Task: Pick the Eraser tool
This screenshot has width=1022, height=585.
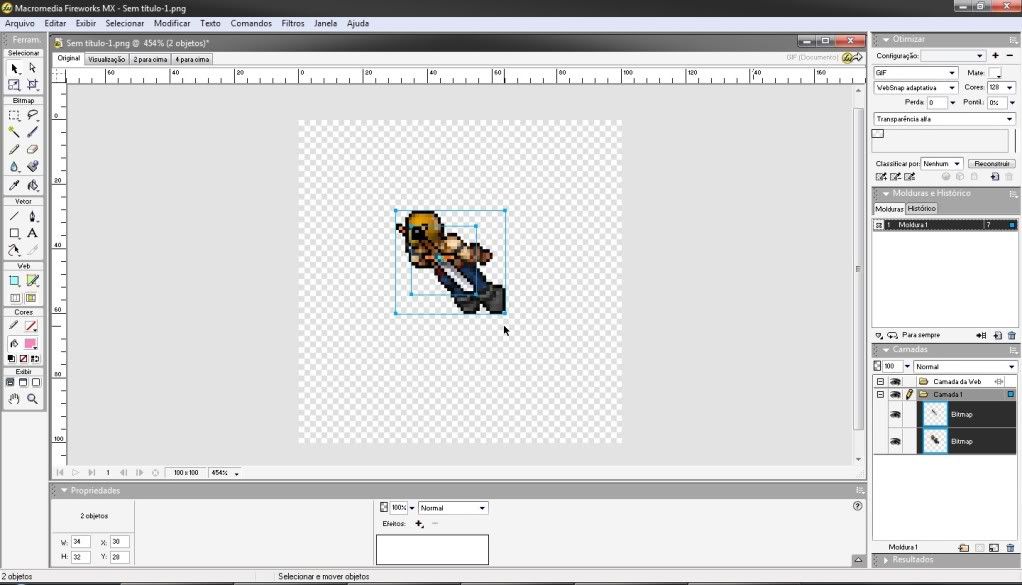Action: click(x=32, y=149)
